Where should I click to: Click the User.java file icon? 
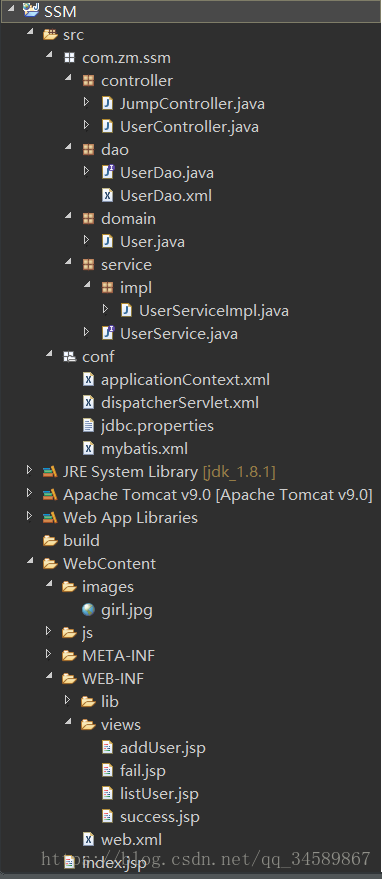coord(107,241)
